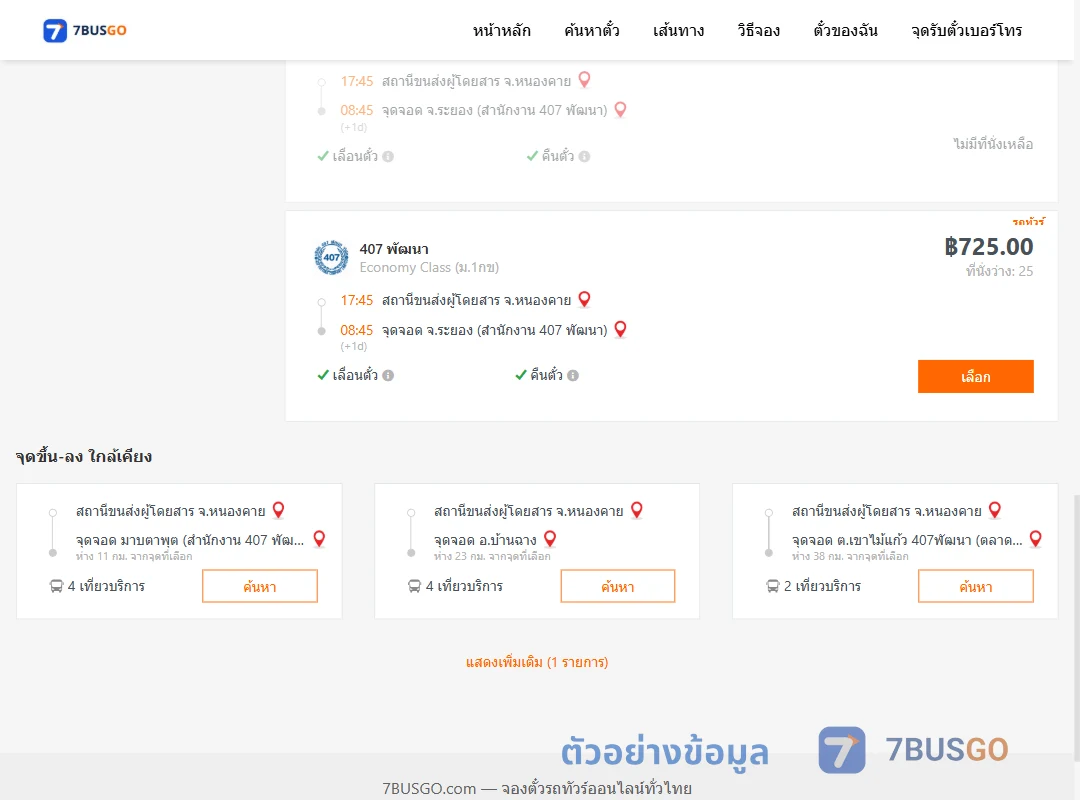The image size is (1080, 800).
Task: Open ค้นหาตั๋ว from the navigation bar
Action: pos(592,30)
